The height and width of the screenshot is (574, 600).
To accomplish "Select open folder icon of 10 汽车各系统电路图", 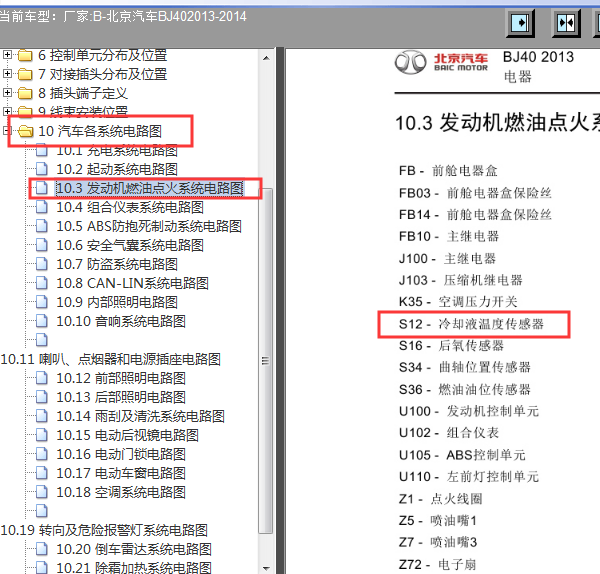I will click(x=25, y=131).
